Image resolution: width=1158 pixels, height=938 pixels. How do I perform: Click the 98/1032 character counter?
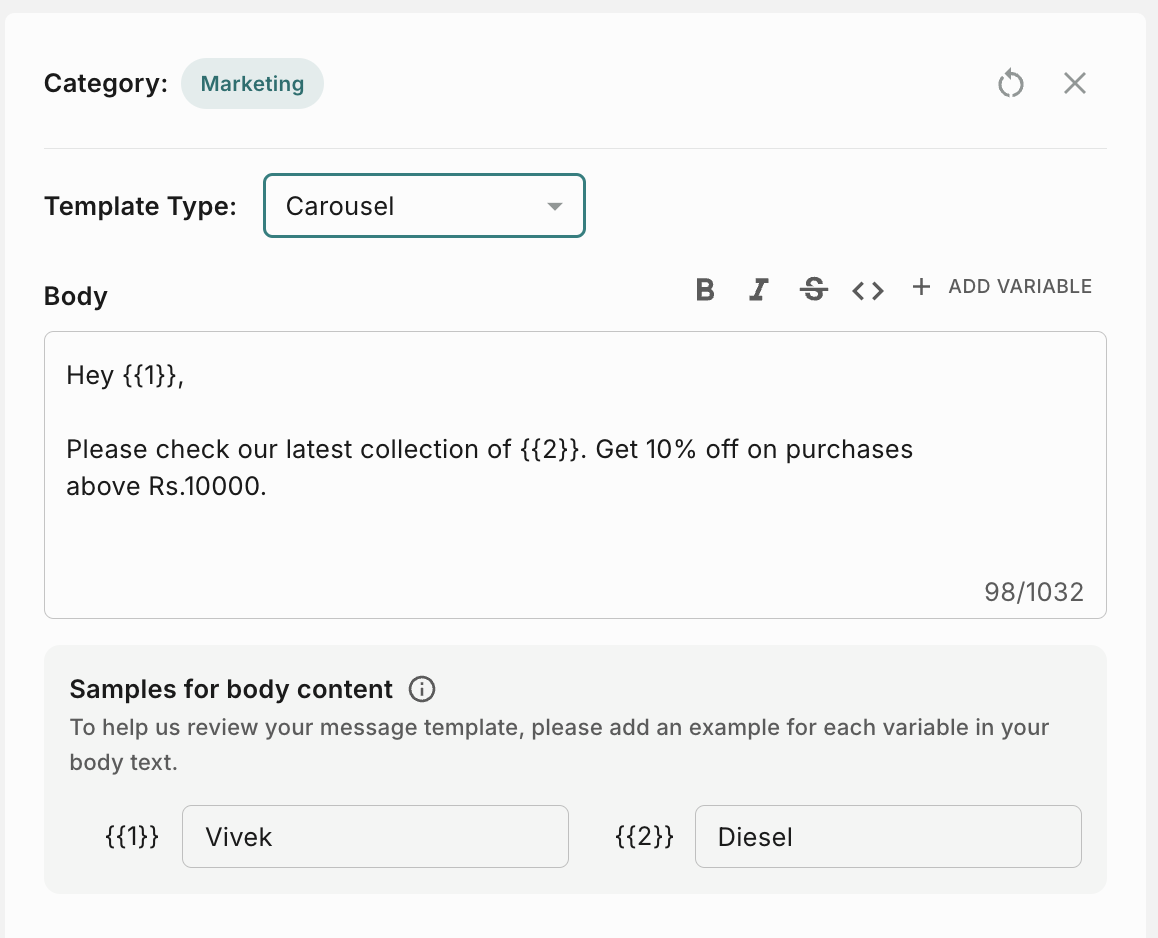[1033, 592]
